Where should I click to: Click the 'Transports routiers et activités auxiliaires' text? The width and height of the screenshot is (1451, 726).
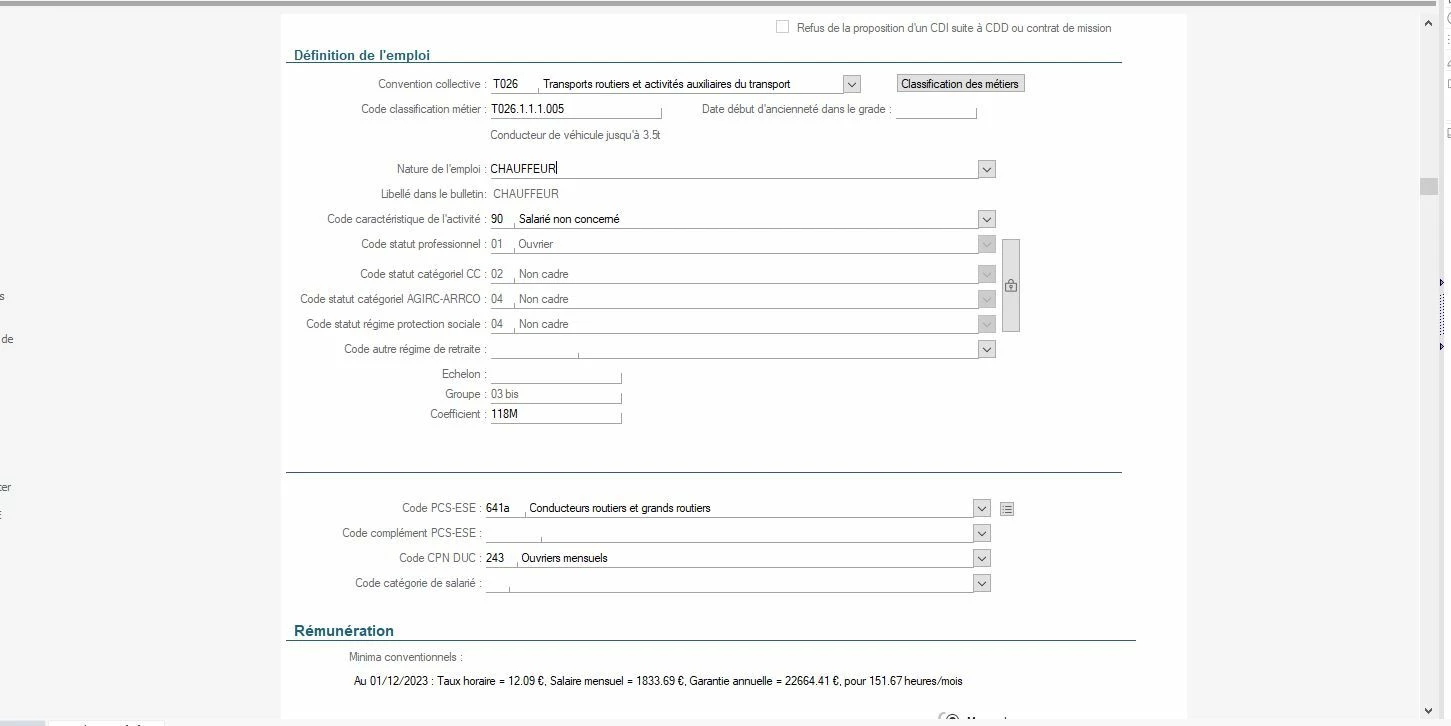[666, 84]
